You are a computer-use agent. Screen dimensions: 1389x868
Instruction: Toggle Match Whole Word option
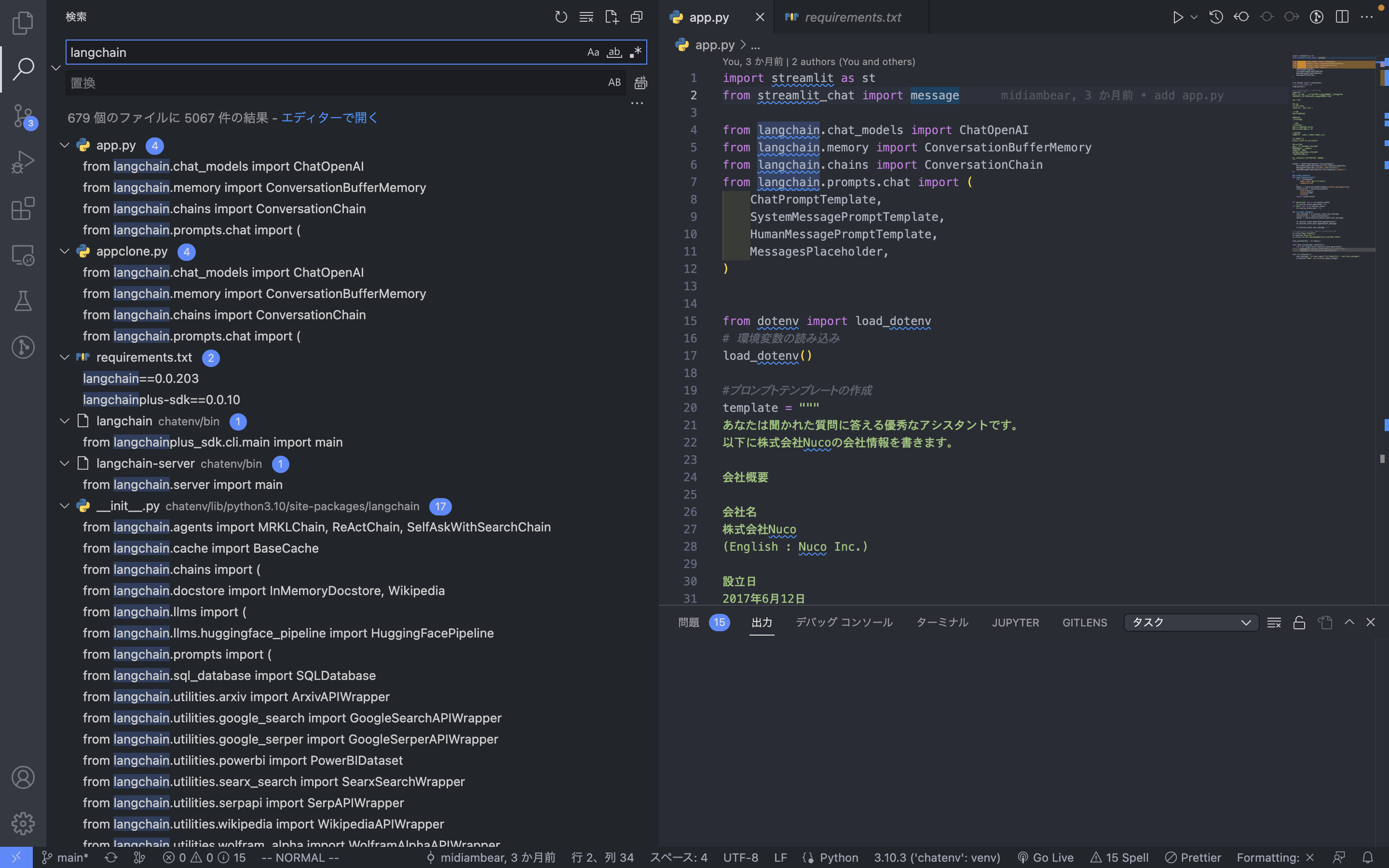613,52
